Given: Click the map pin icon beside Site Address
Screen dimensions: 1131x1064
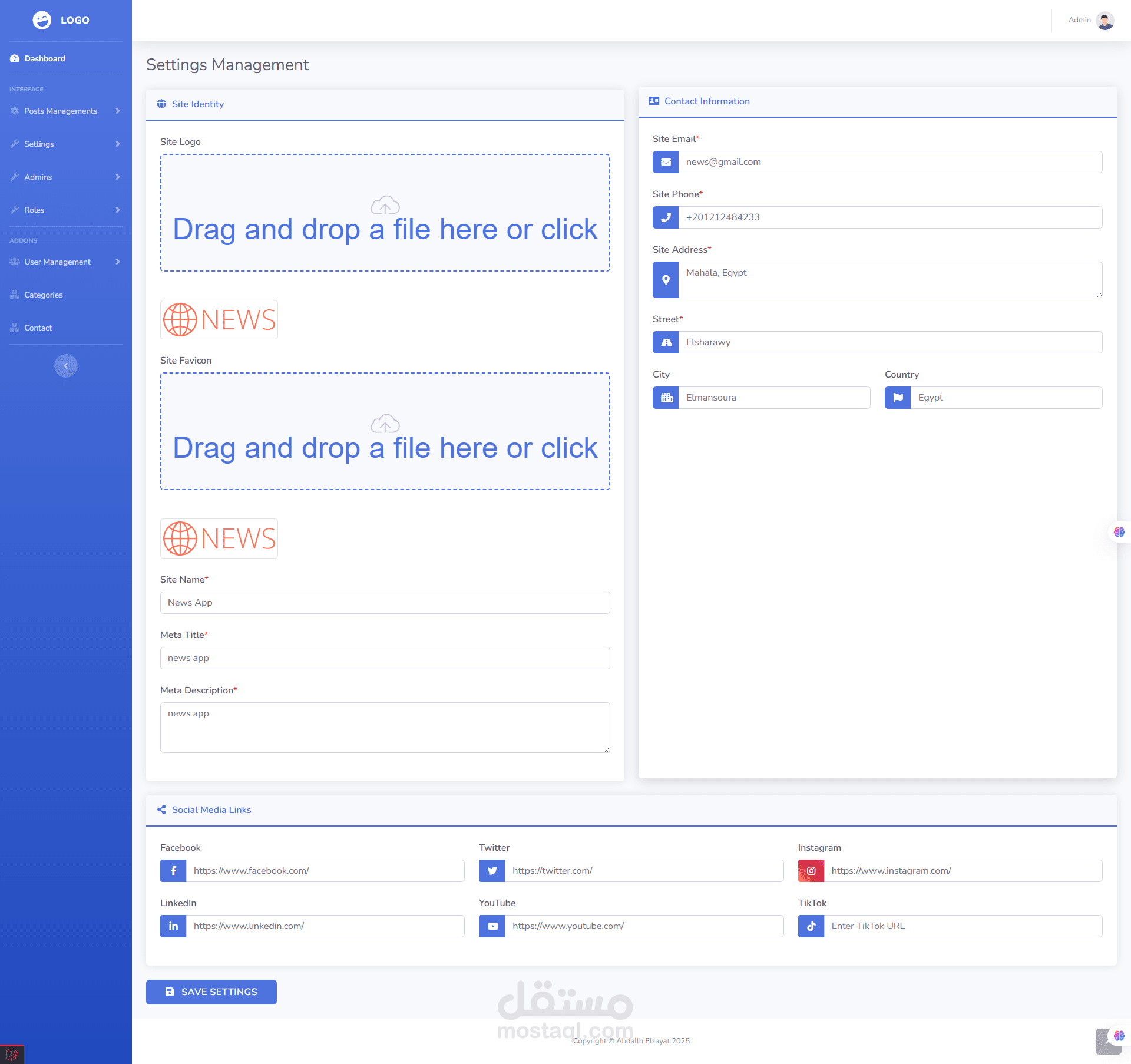Looking at the screenshot, I should [666, 280].
